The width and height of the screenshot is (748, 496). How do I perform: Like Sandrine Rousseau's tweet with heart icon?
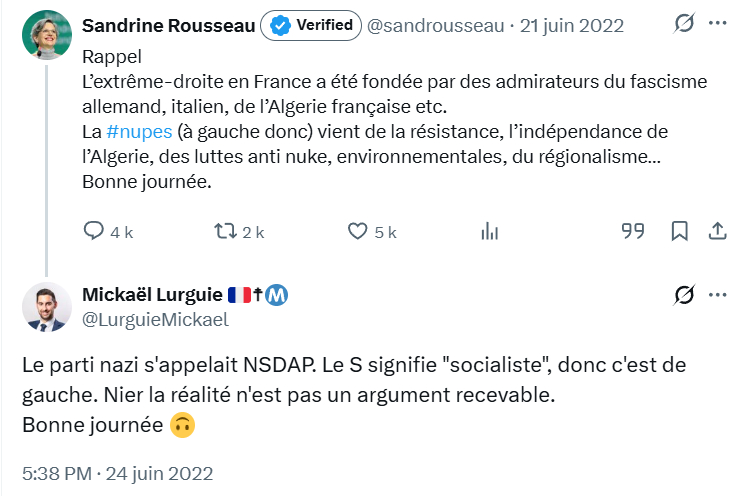tap(359, 231)
